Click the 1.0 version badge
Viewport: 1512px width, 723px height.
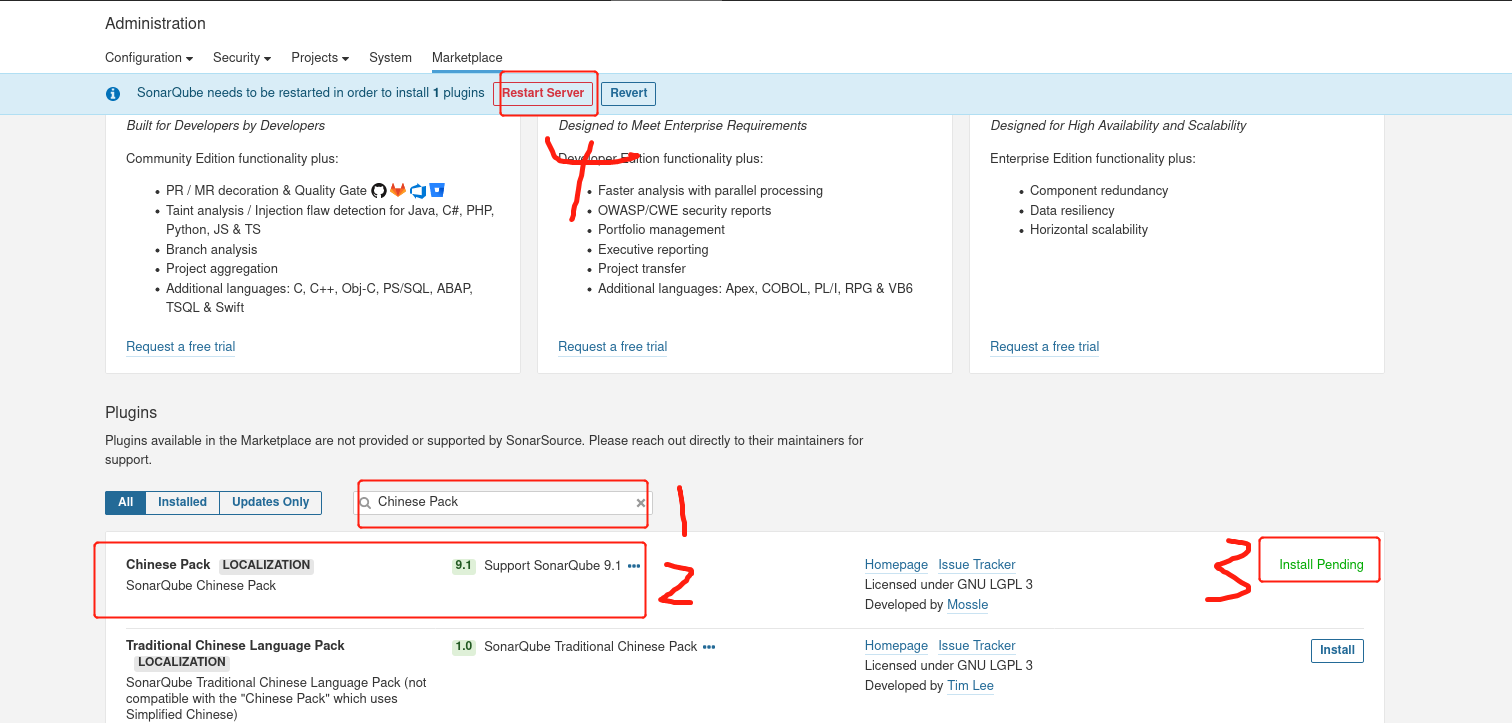click(x=463, y=647)
